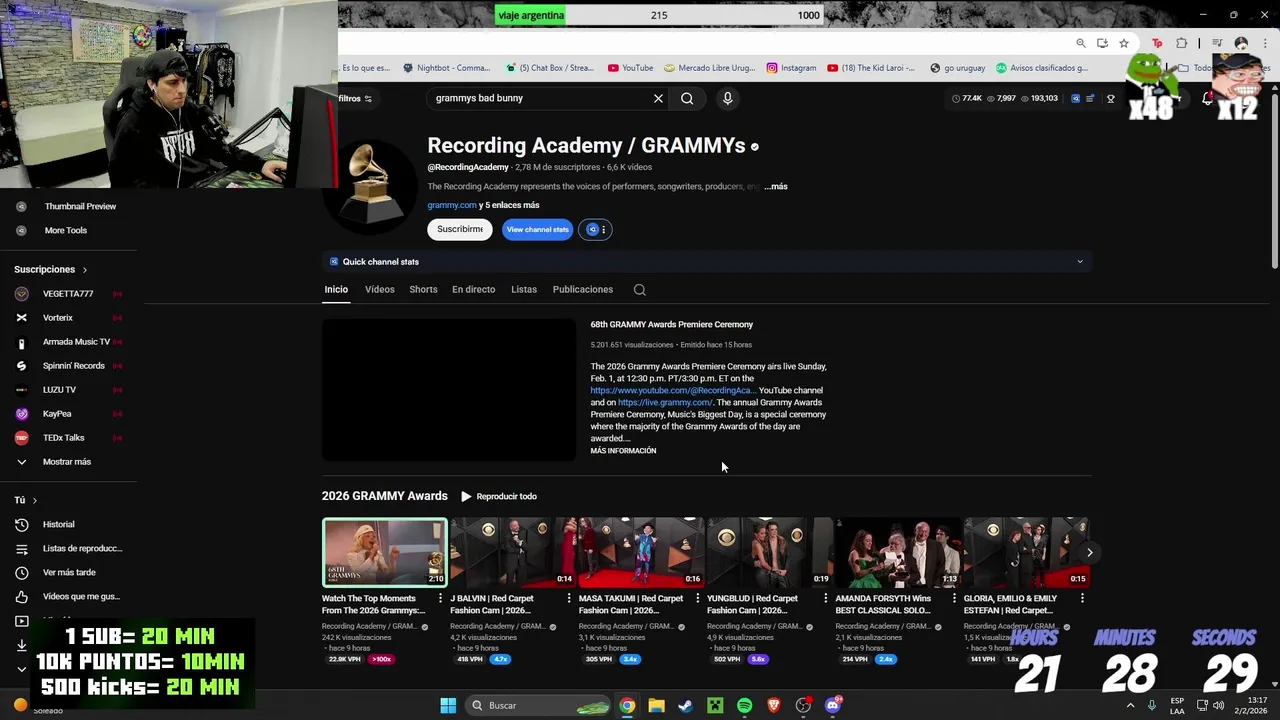
Task: Switch to the Shorts tab
Action: 423,289
